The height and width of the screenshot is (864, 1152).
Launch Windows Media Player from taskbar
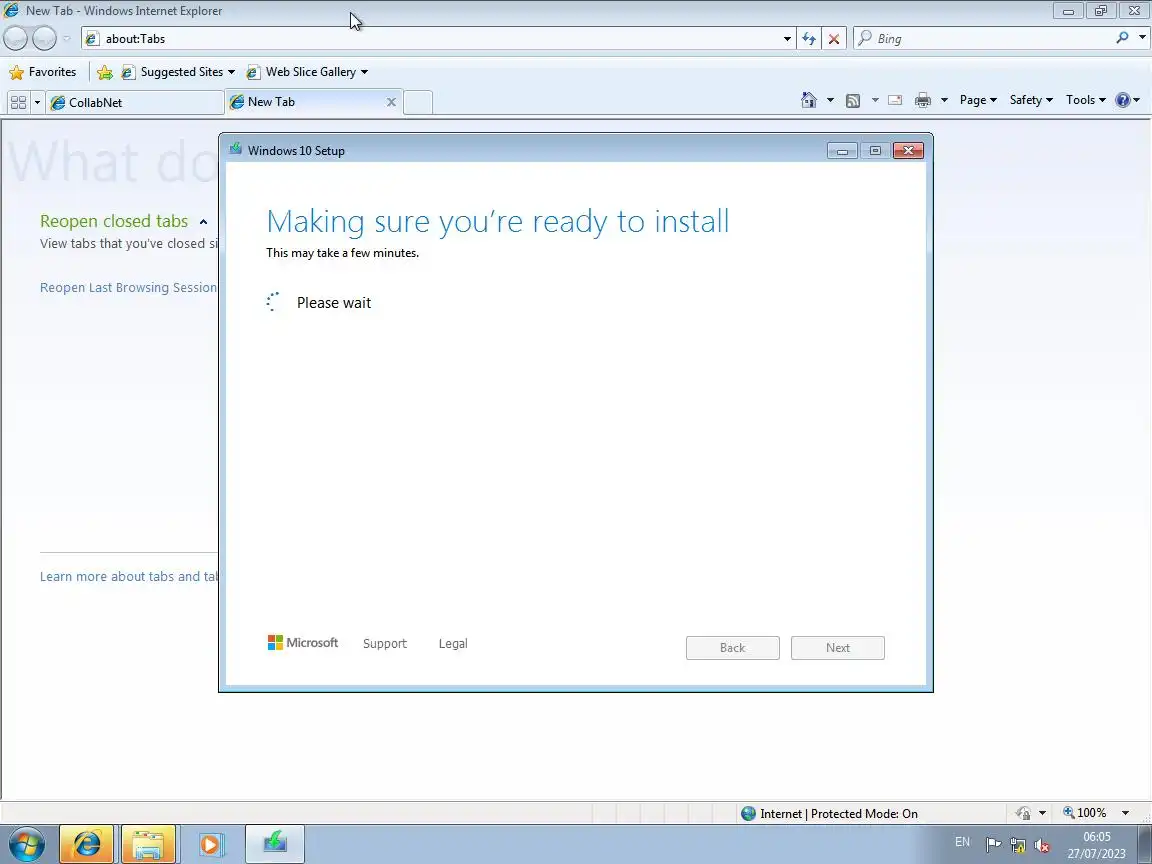click(210, 844)
